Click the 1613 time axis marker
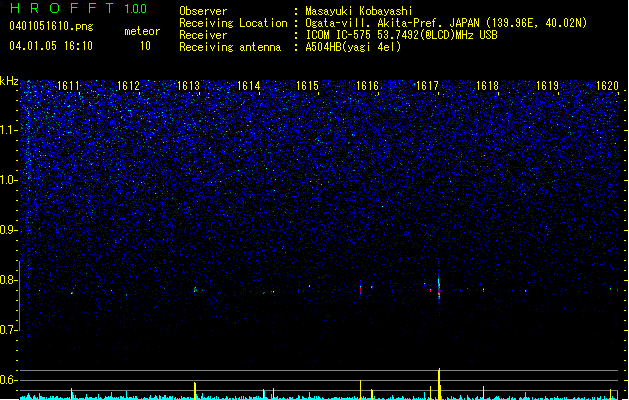 (x=188, y=86)
